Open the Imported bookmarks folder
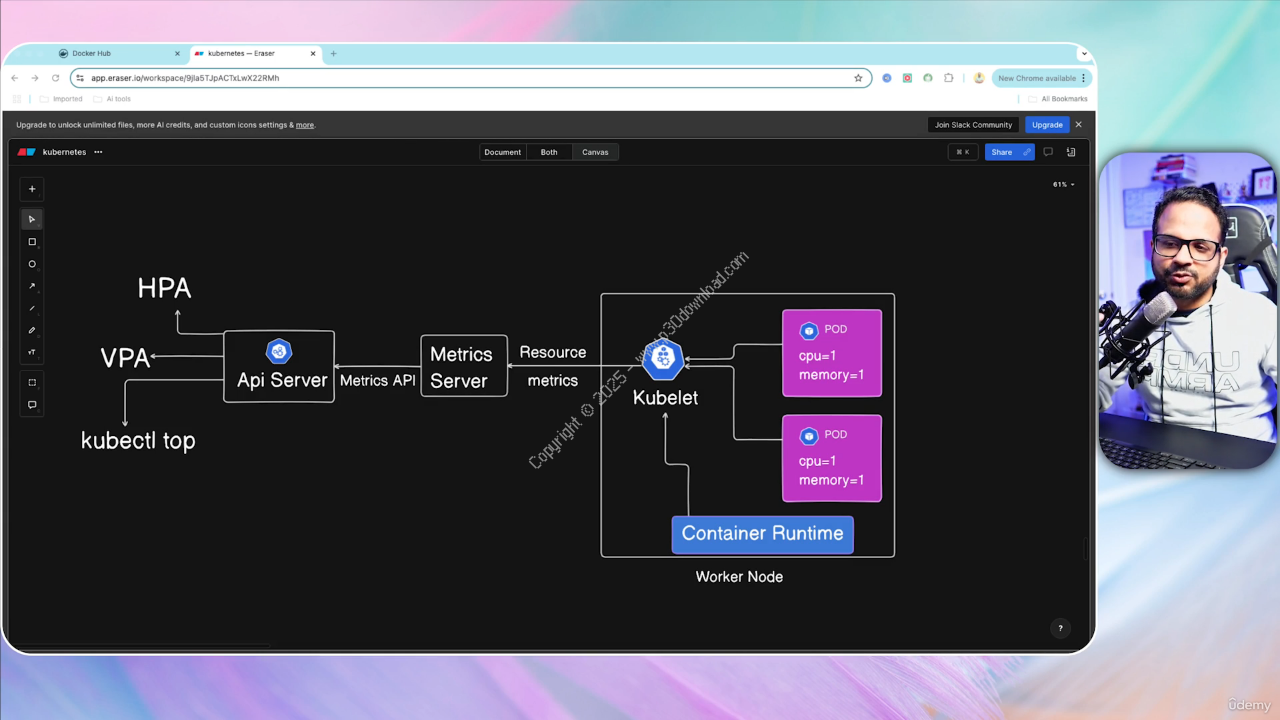1280x720 pixels. point(61,99)
